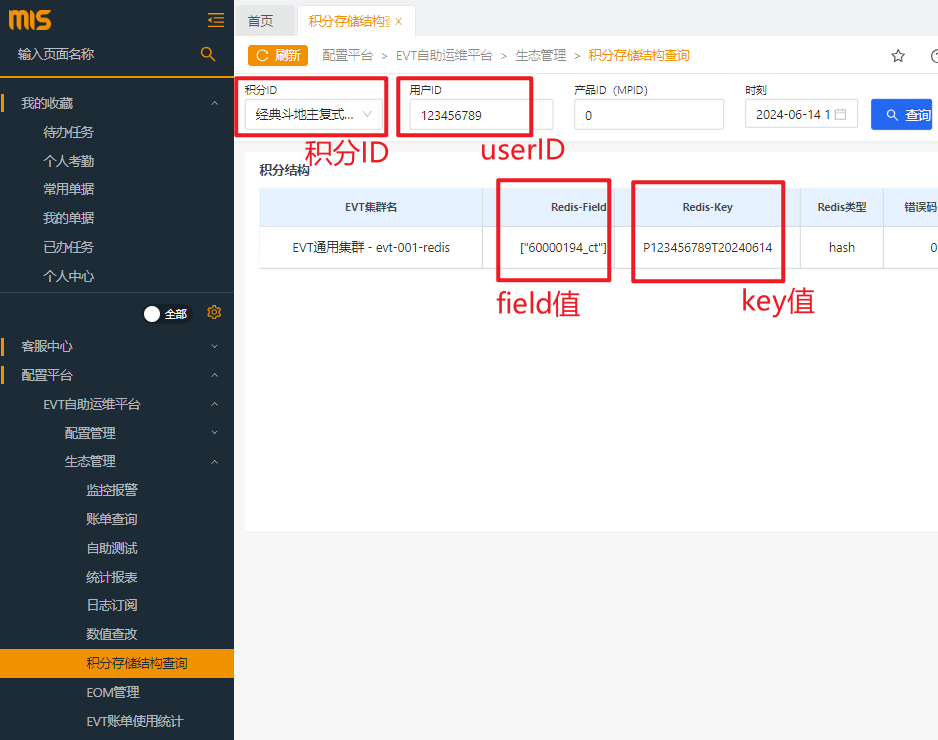Open menu settings via the gear icon
938x740 pixels.
click(x=214, y=313)
